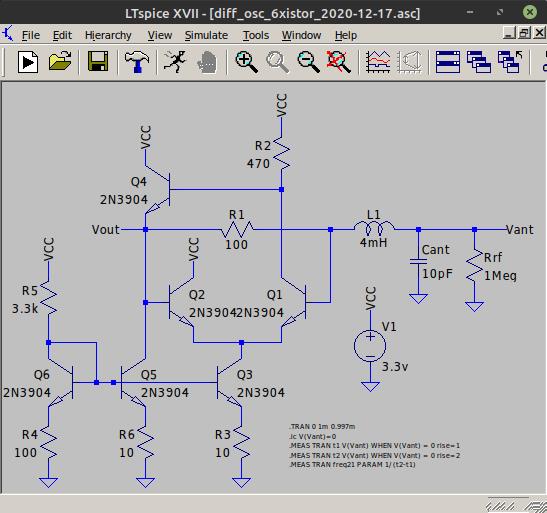Open the Help menu
547x513 pixels.
(346, 35)
